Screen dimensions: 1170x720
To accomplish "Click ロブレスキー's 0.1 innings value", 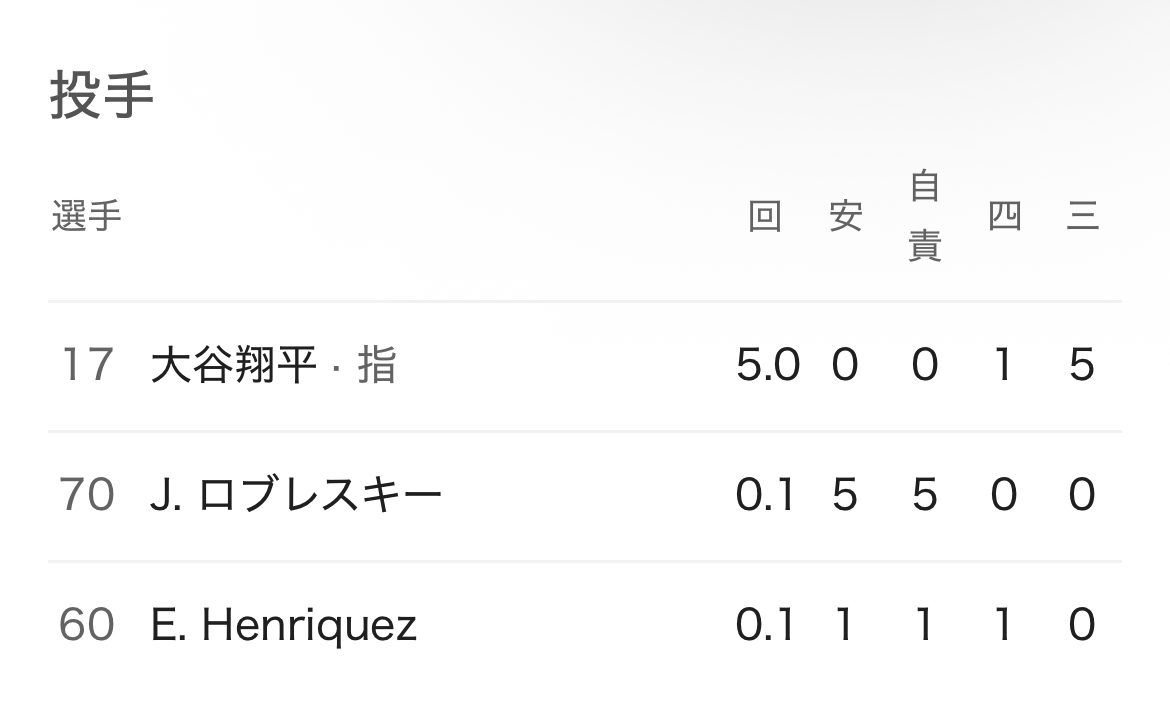I will tap(765, 495).
